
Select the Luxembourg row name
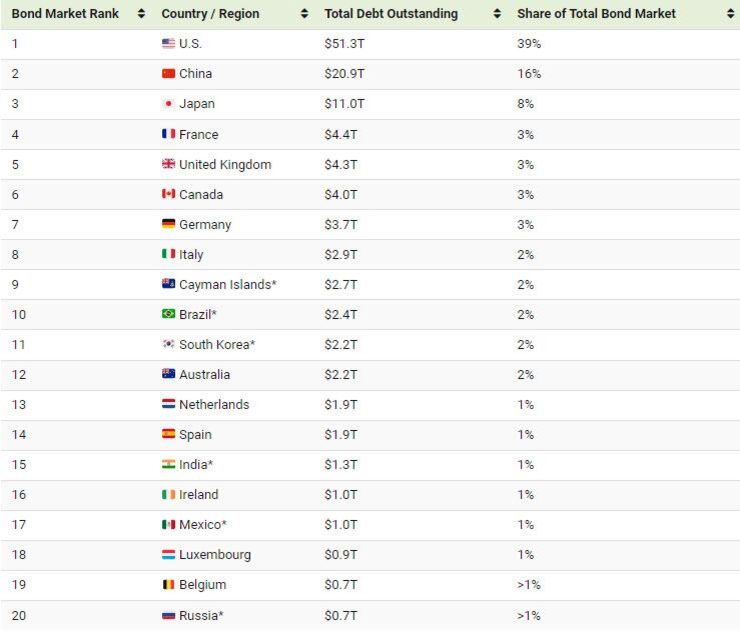pos(215,555)
